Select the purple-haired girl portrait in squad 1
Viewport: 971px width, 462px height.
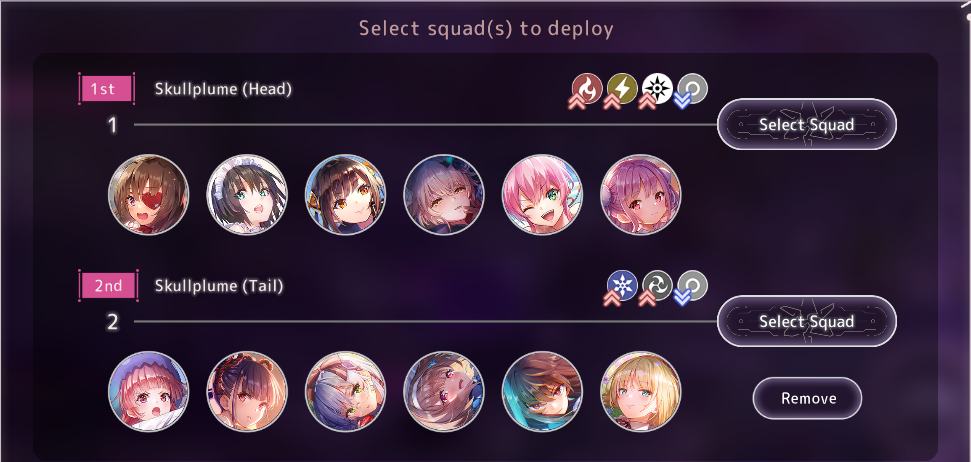pyautogui.click(x=641, y=194)
